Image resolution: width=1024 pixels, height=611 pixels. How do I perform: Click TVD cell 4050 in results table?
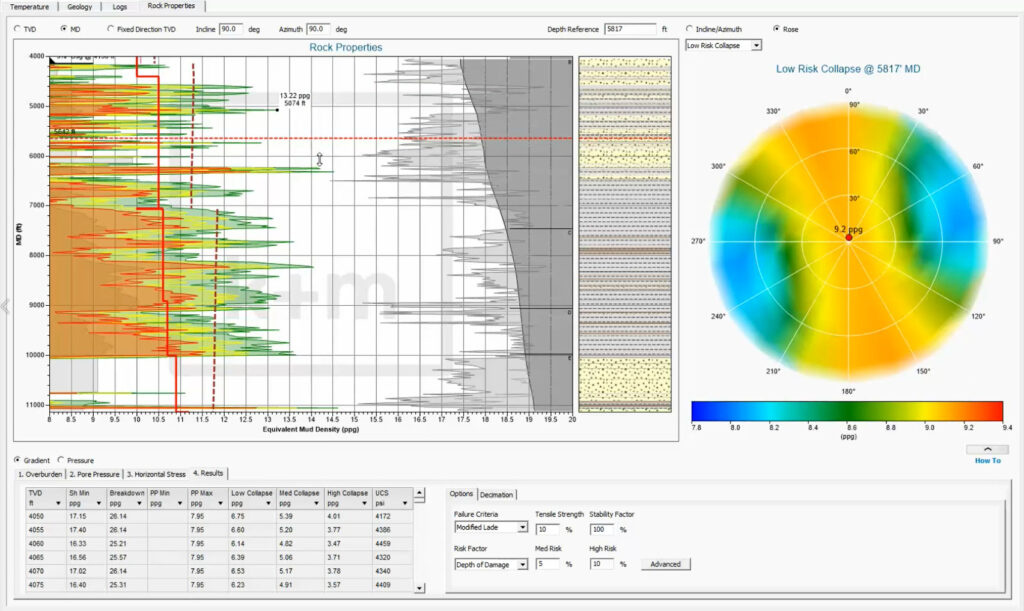[x=46, y=516]
